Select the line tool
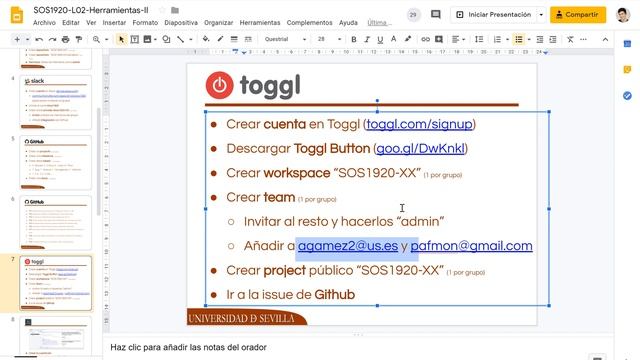Image resolution: width=640 pixels, height=360 pixels. [180, 40]
